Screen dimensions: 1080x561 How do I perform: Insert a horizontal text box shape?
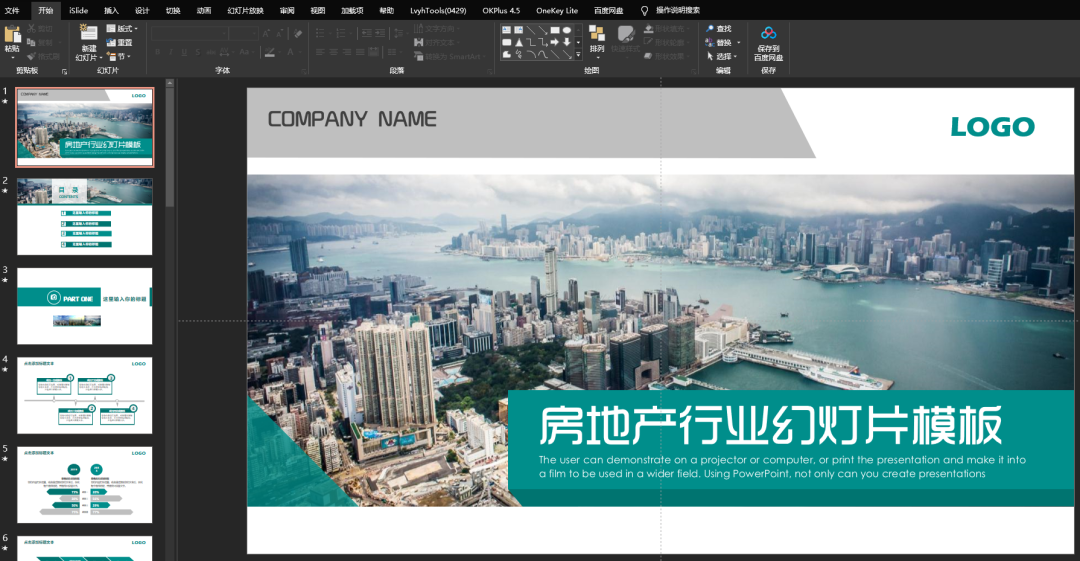click(x=507, y=30)
